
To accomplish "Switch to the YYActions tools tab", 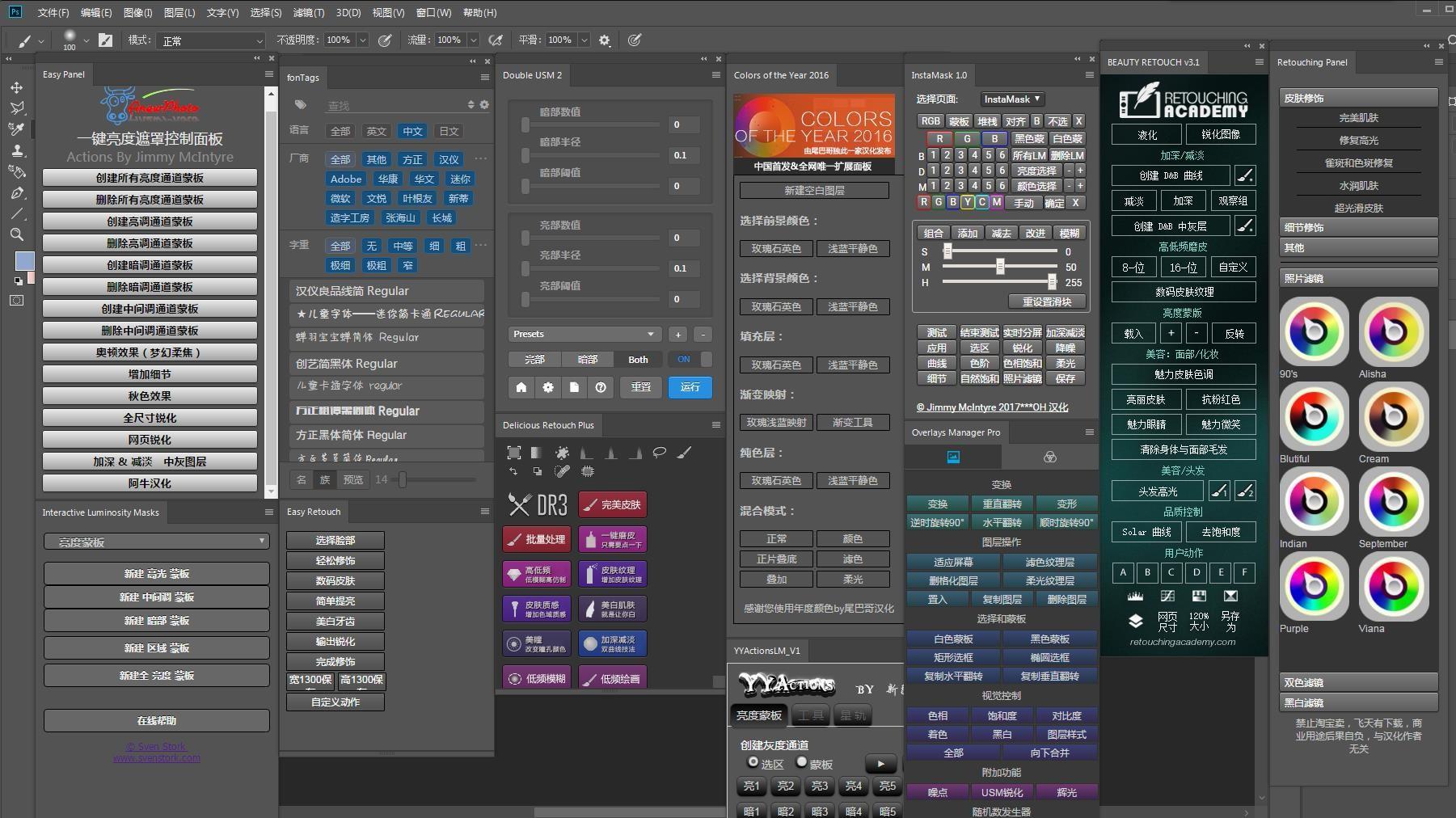I will tap(811, 715).
